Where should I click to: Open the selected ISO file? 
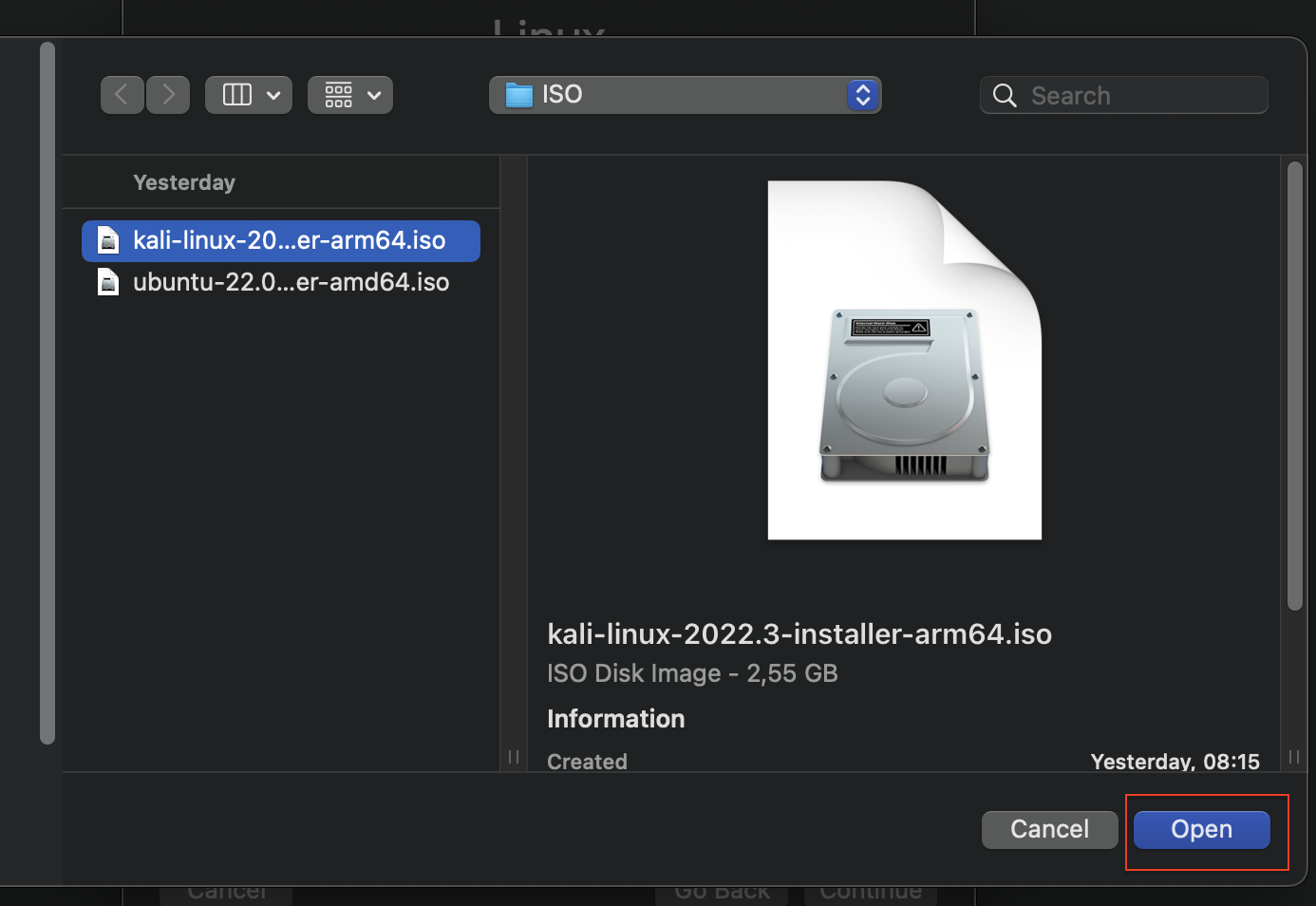pos(1202,829)
